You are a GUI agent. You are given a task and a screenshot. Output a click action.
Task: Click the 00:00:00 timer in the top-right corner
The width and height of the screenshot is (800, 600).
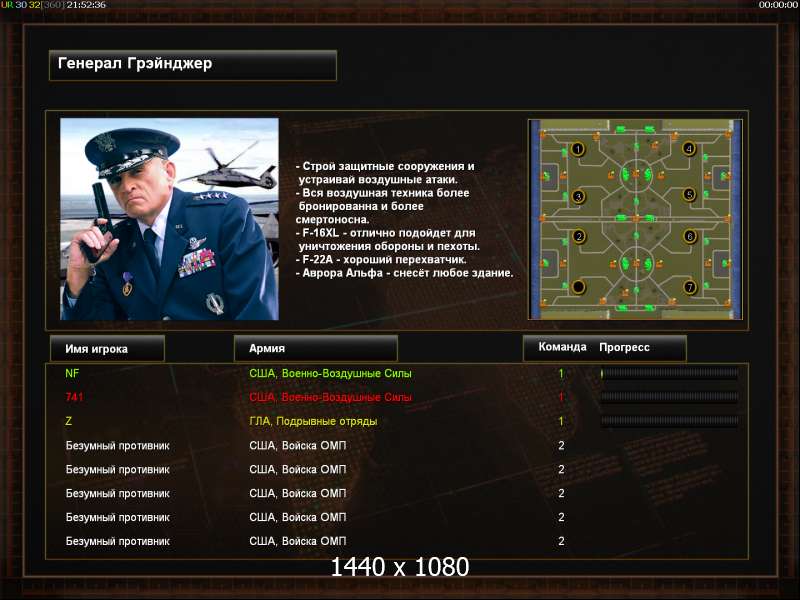coord(778,5)
